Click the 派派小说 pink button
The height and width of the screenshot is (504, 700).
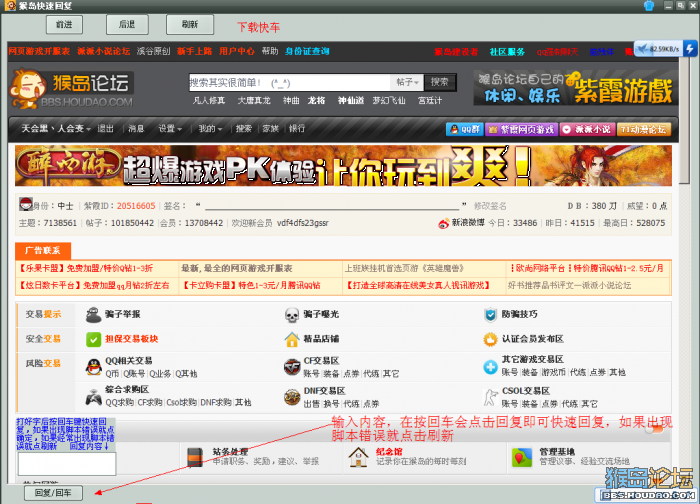coord(587,129)
